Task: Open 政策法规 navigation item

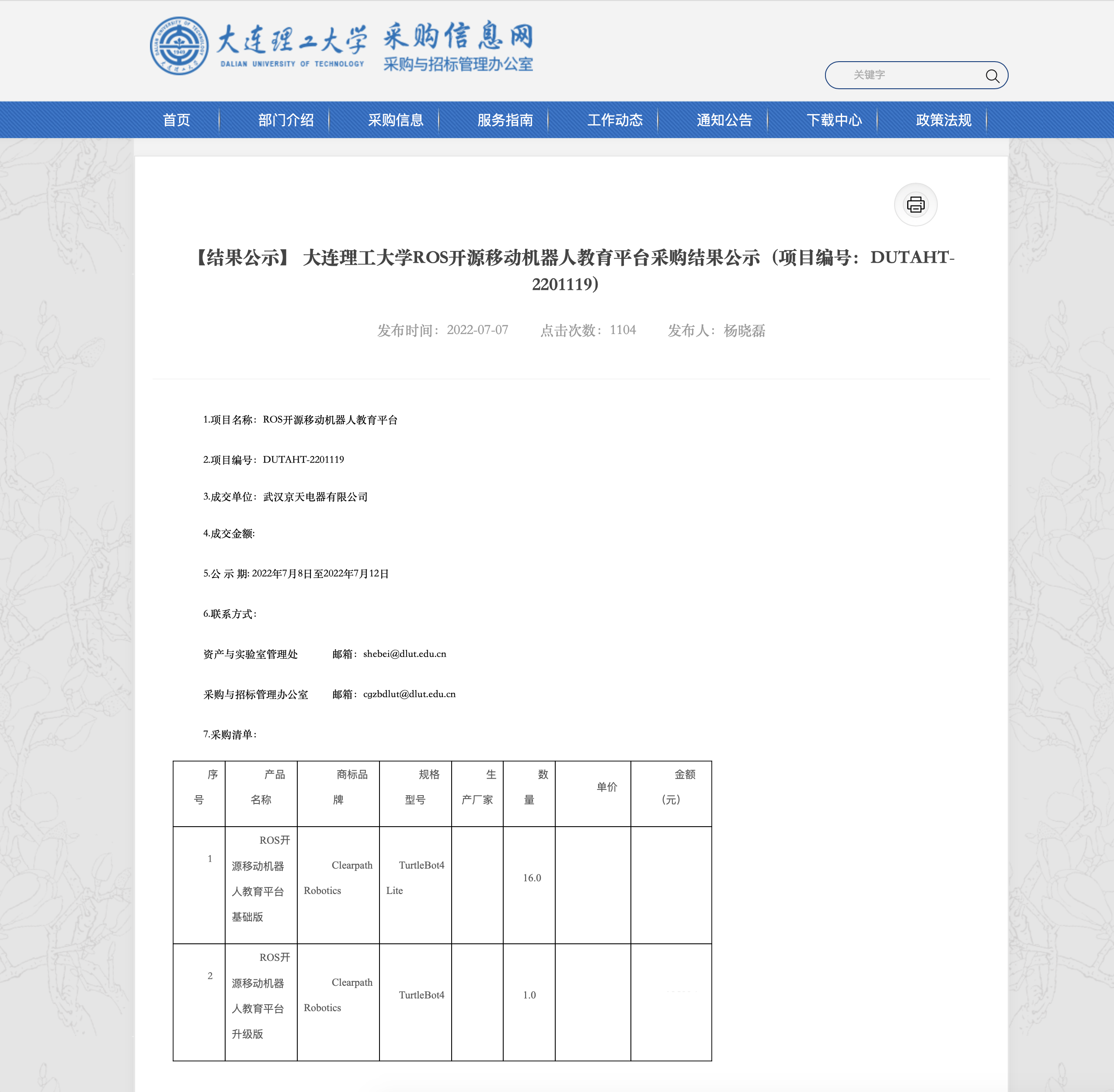Action: 943,120
